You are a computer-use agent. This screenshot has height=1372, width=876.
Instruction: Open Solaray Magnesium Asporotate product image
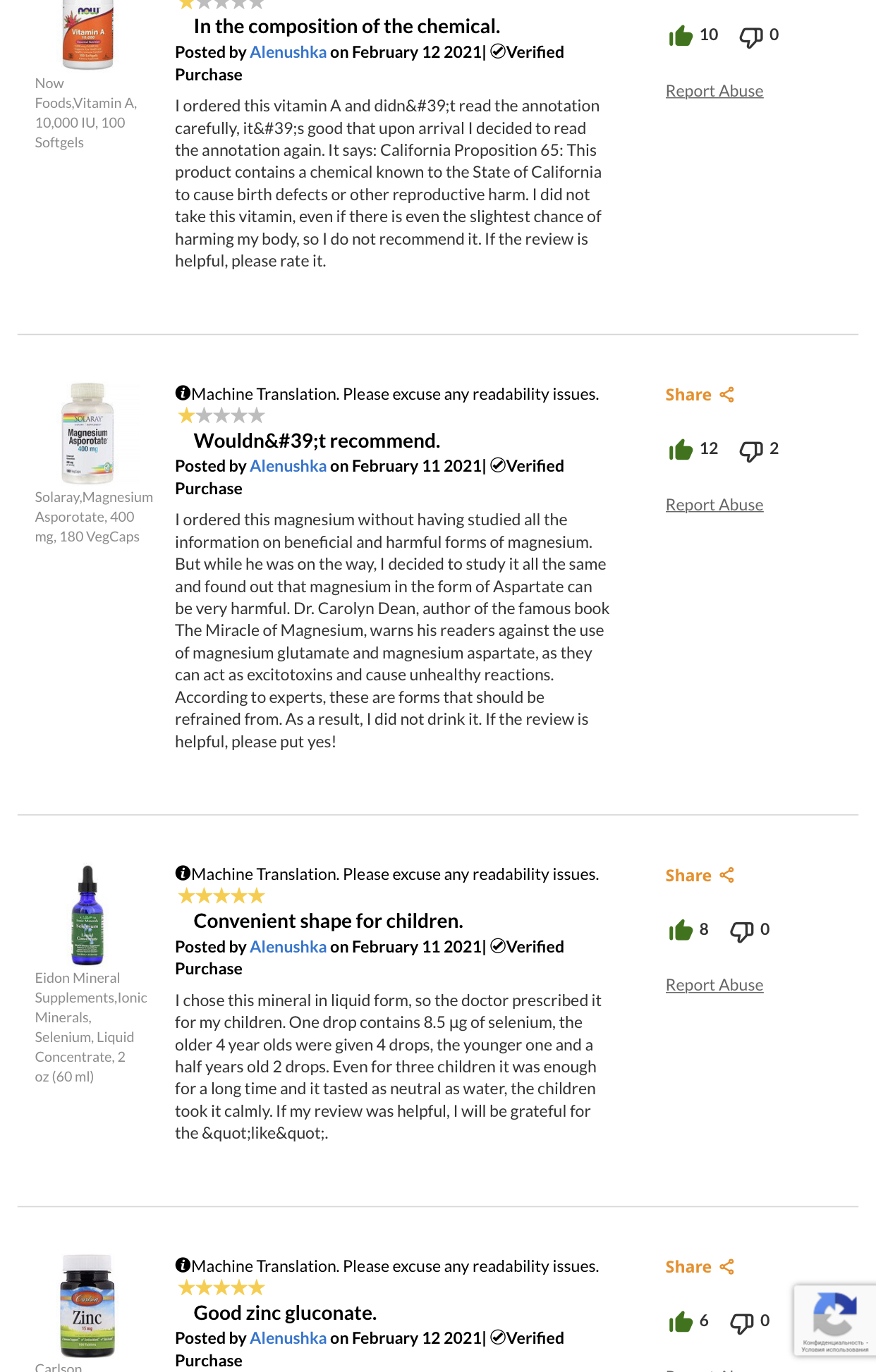87,433
